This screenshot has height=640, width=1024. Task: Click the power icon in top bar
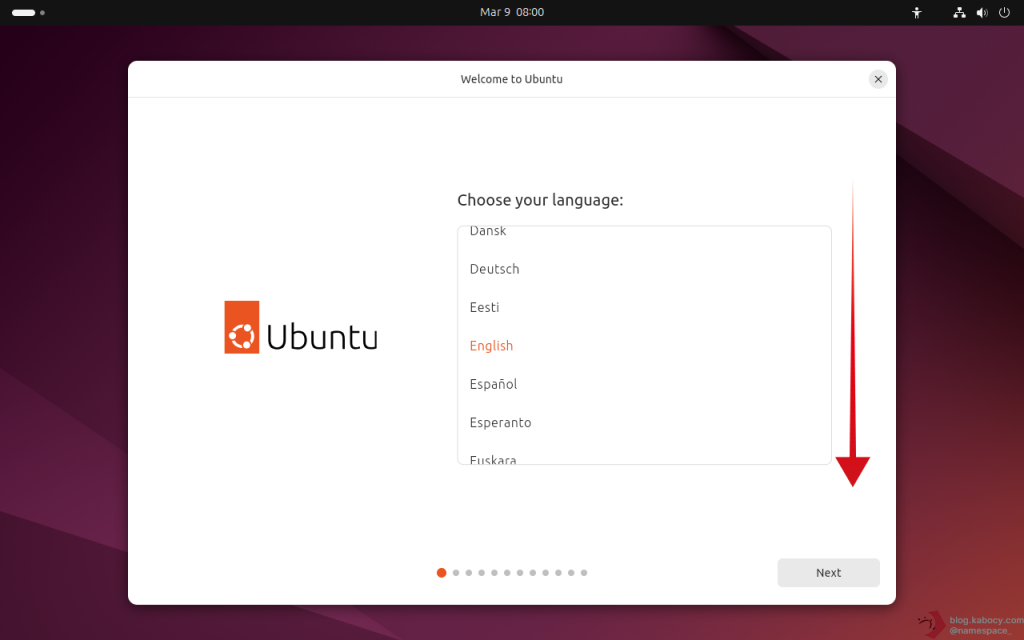pyautogui.click(x=1004, y=13)
